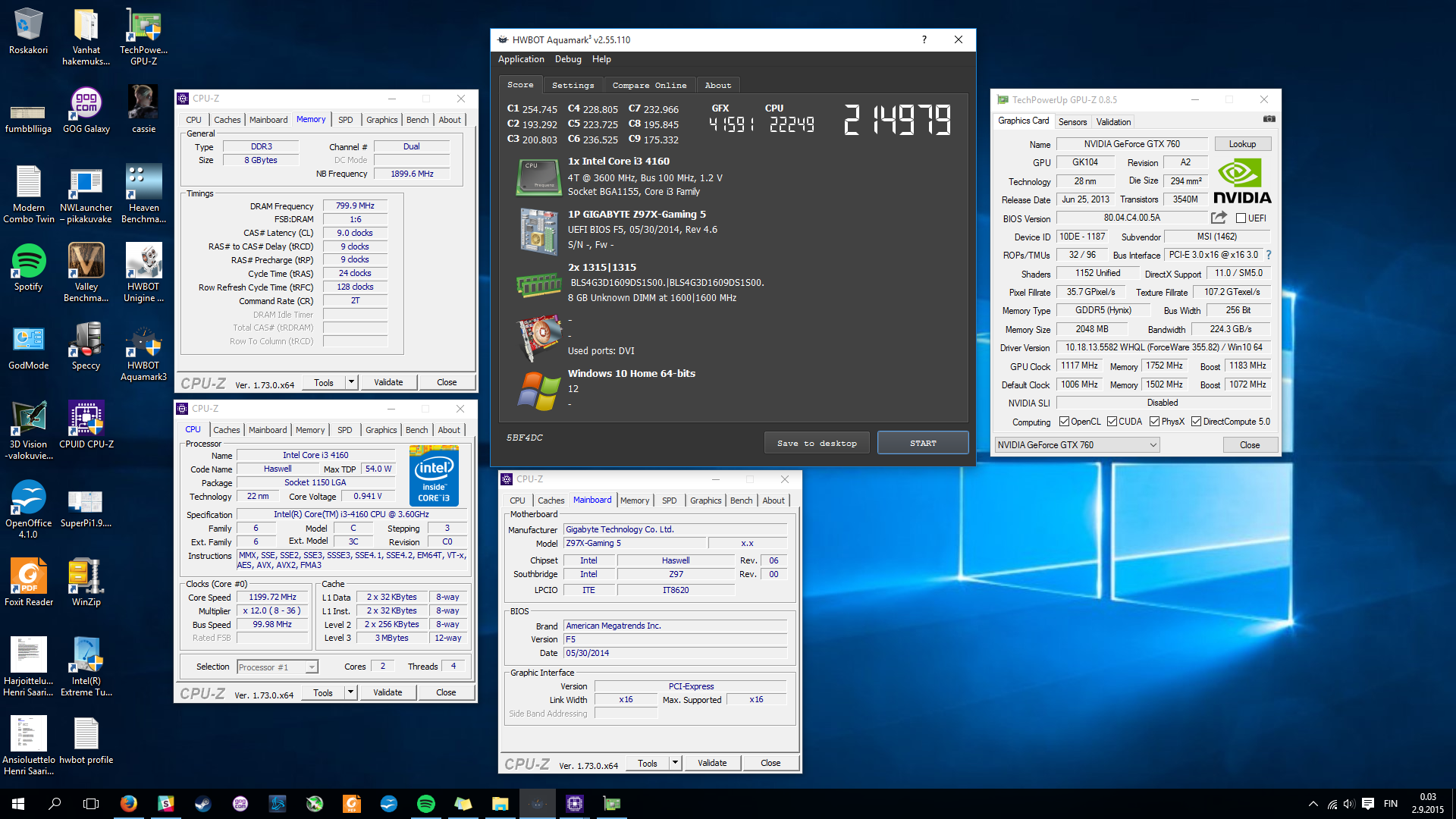Toggle the UEFI checkbox in GPU-Z
Viewport: 1456px width, 819px height.
coord(1241,218)
